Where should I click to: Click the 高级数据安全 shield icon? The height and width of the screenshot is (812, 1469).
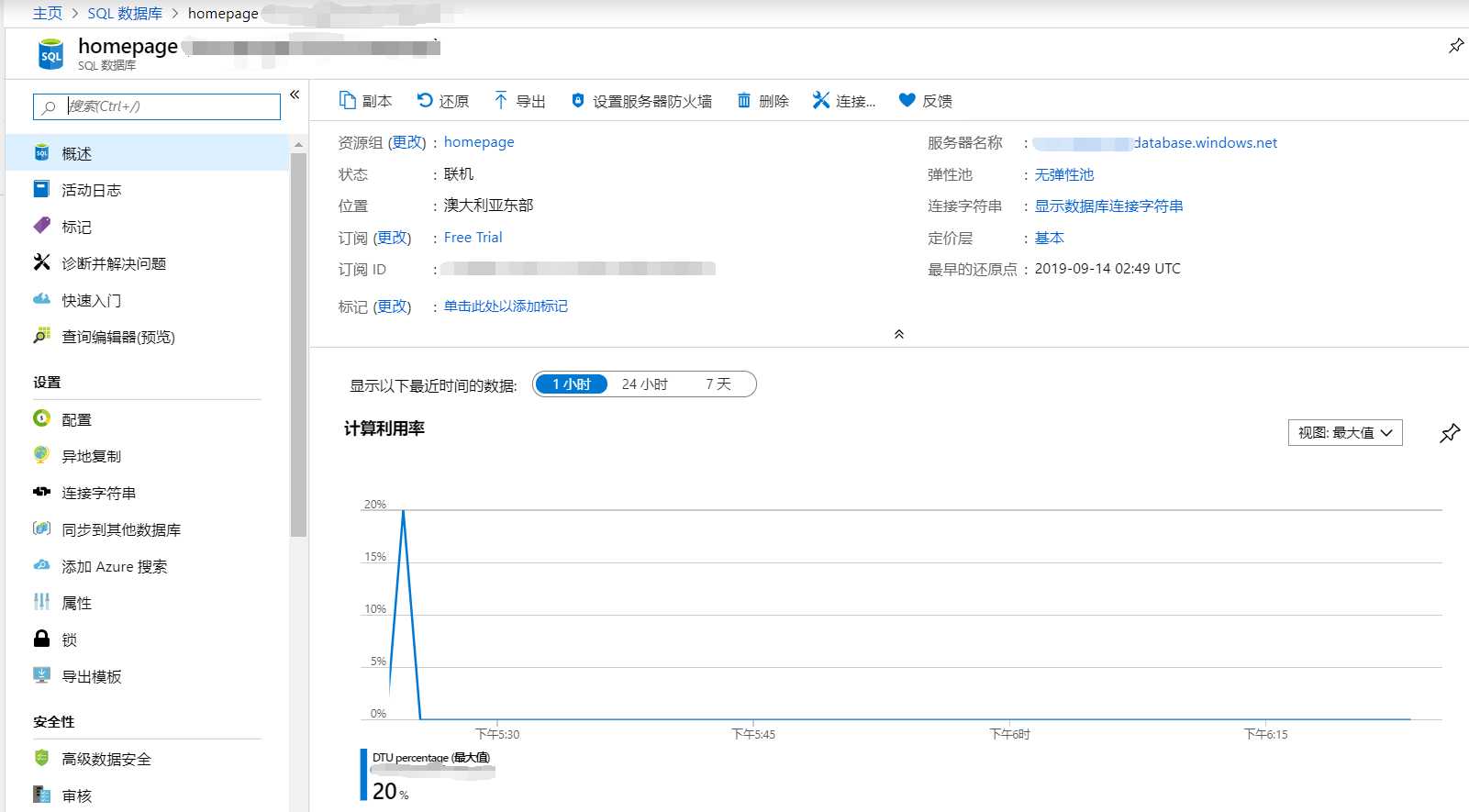[x=41, y=758]
